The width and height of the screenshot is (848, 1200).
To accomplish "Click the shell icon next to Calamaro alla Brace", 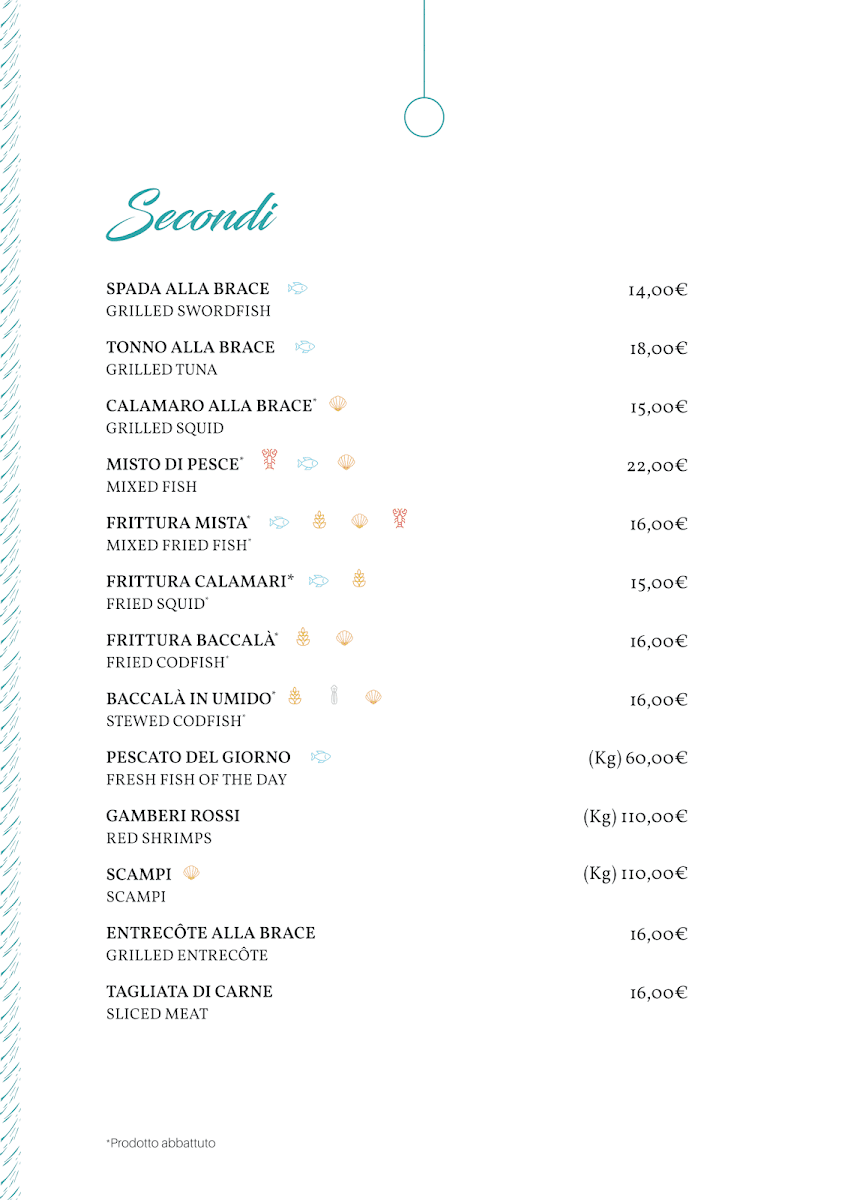I will click(338, 404).
